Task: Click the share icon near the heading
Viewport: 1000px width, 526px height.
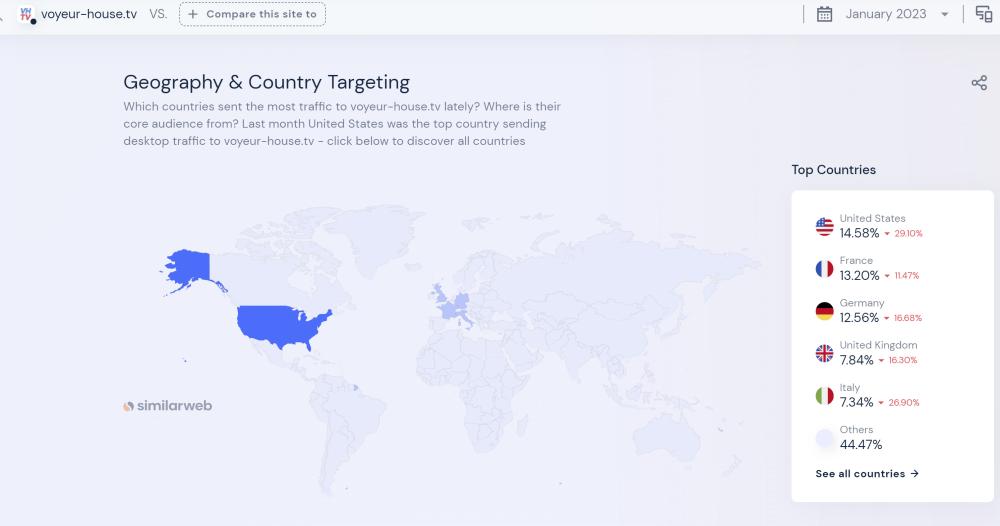Action: 979,83
